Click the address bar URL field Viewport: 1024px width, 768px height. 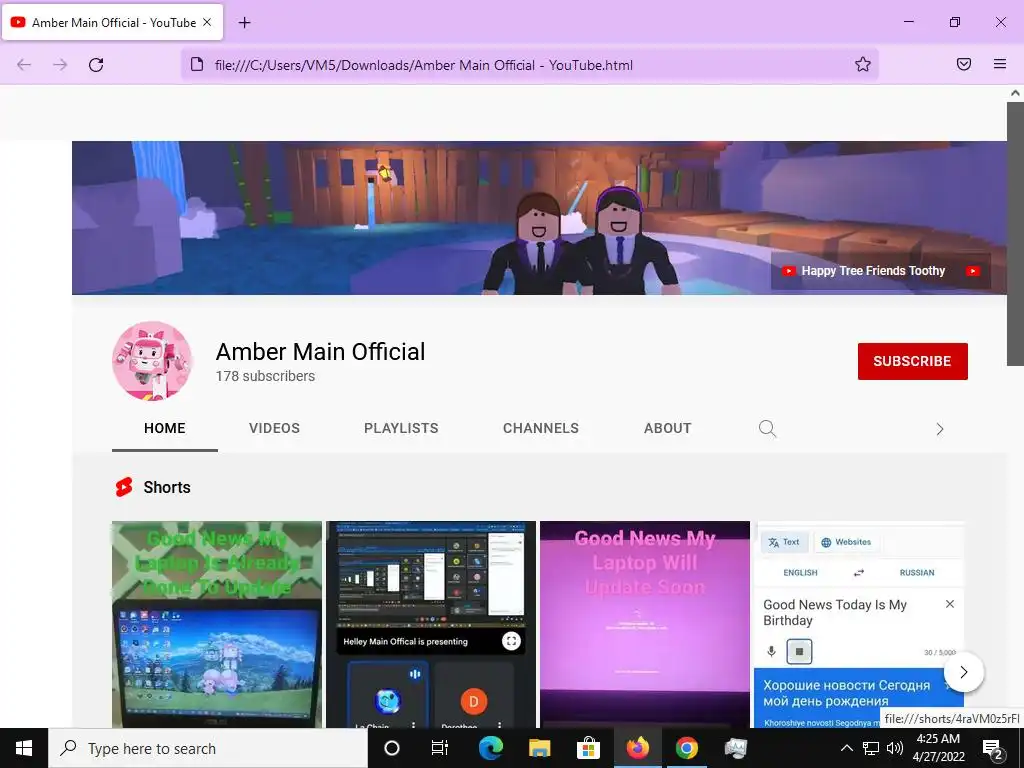click(x=529, y=65)
